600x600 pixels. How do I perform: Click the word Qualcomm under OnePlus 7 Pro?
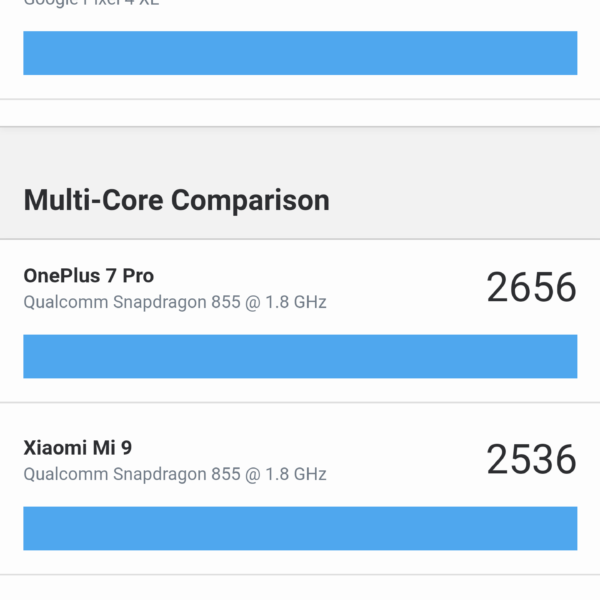pyautogui.click(x=62, y=301)
